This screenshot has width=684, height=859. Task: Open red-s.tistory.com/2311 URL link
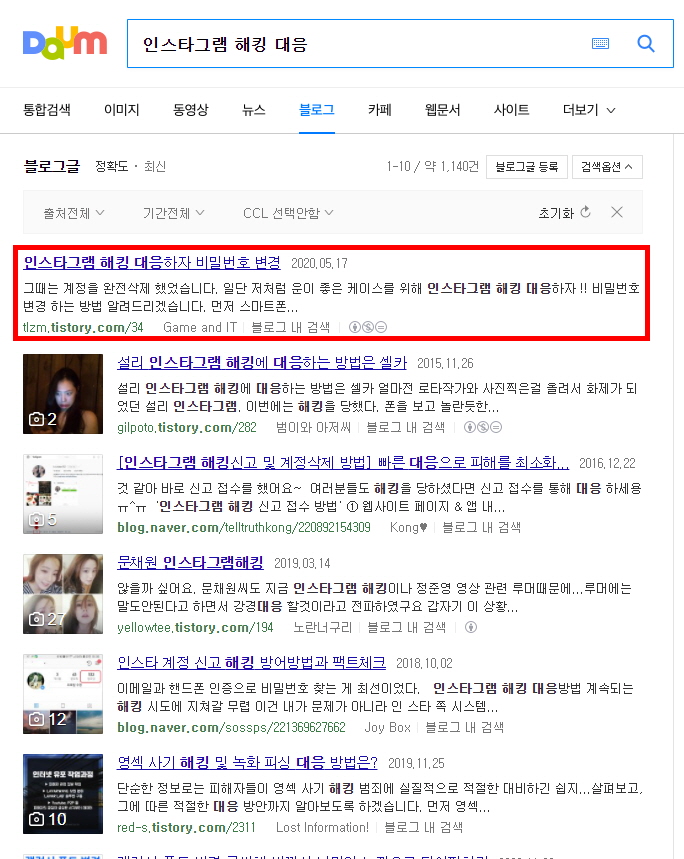click(186, 828)
